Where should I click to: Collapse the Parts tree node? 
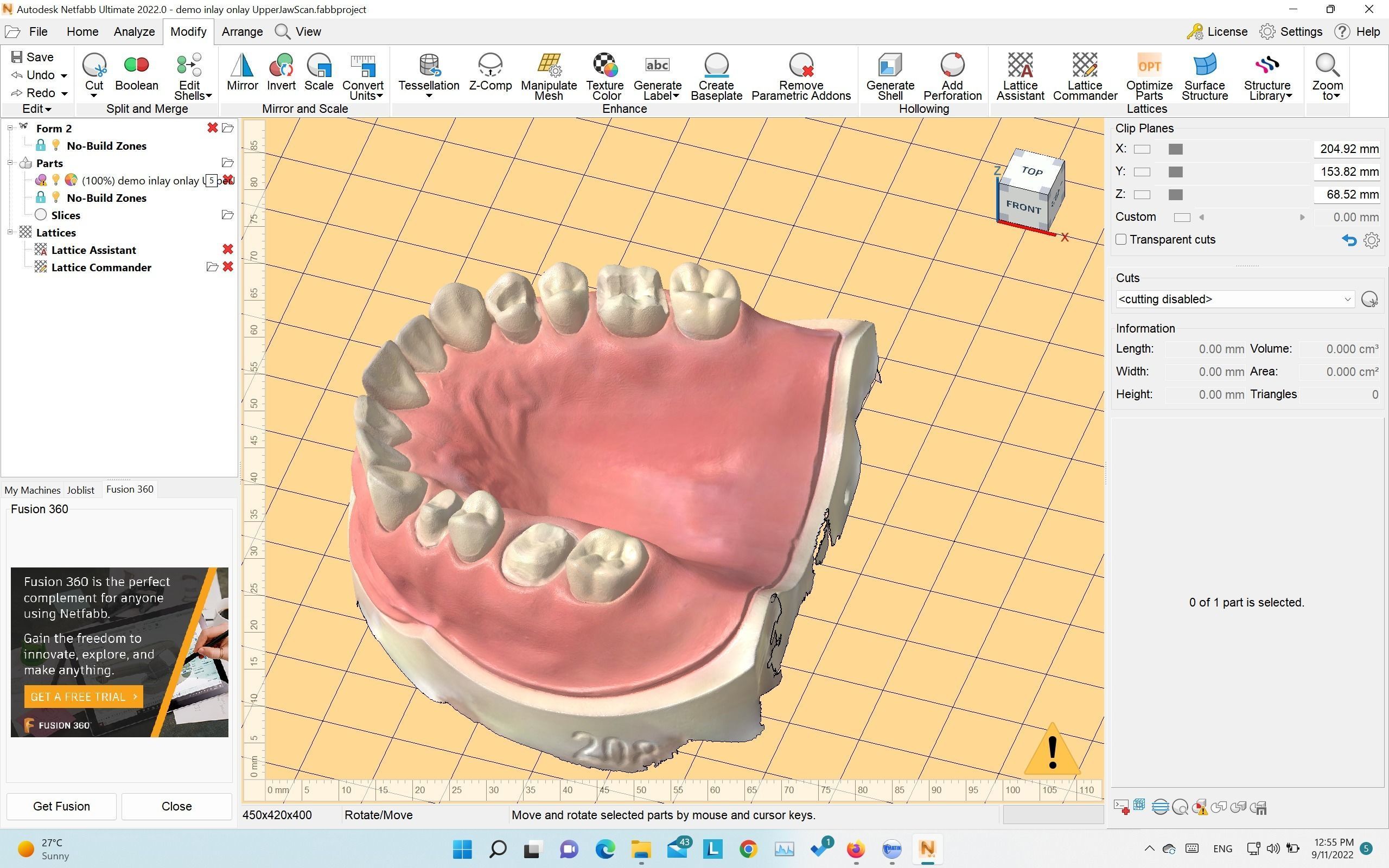tap(10, 163)
